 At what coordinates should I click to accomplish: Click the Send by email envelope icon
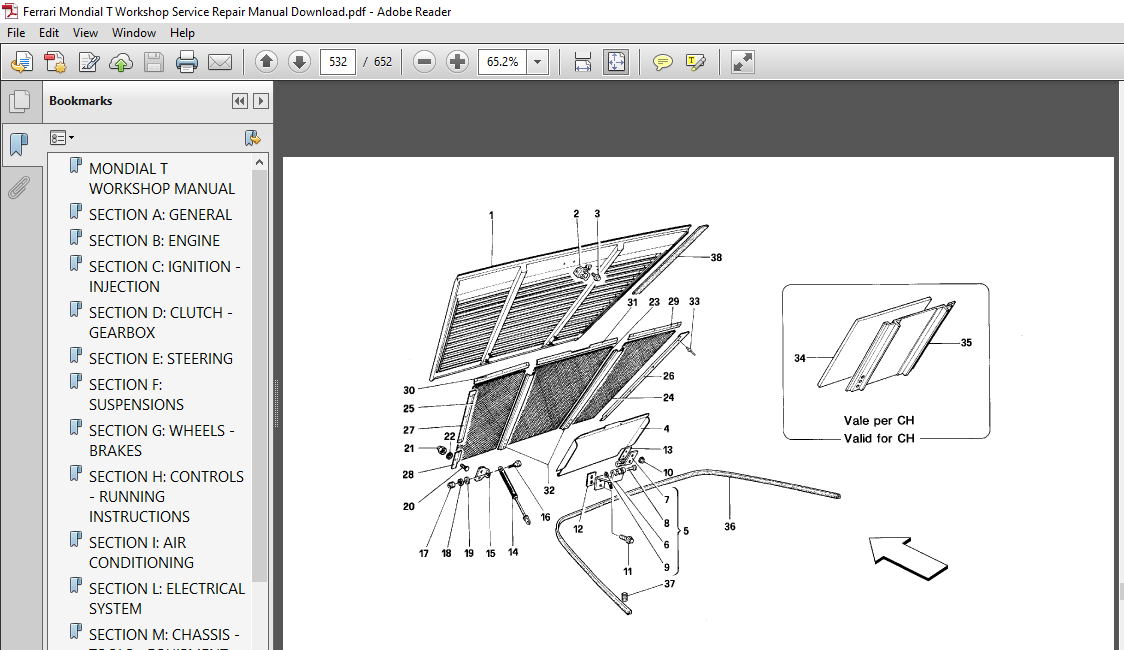click(219, 62)
